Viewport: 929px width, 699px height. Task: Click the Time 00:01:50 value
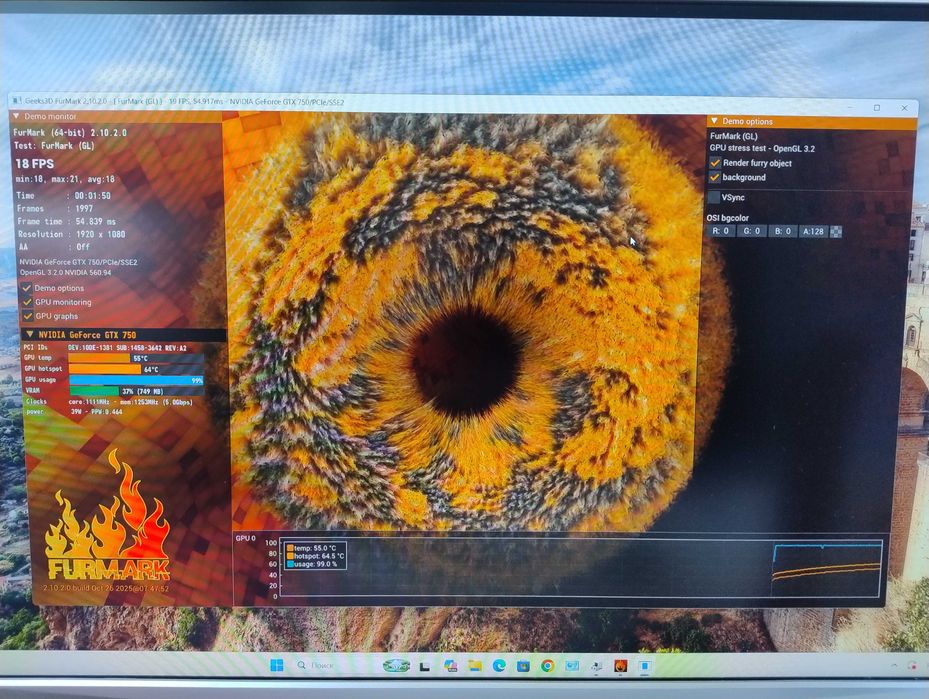coord(92,195)
